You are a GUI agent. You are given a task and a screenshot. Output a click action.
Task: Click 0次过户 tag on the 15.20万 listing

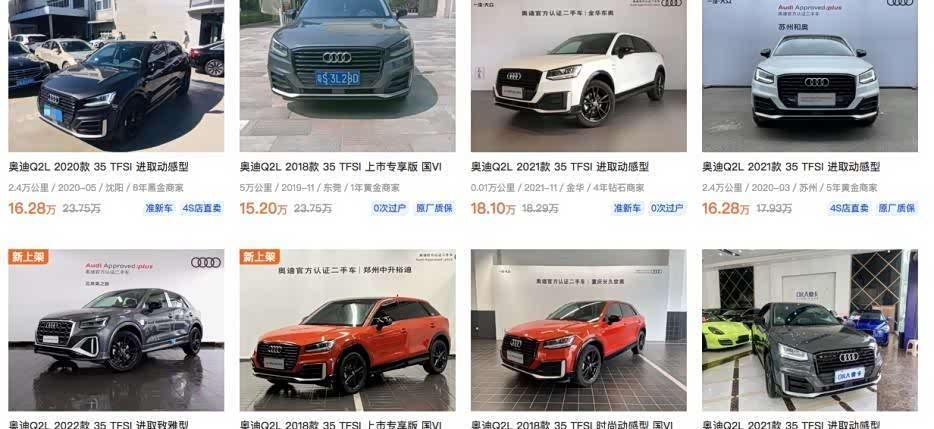pos(390,209)
